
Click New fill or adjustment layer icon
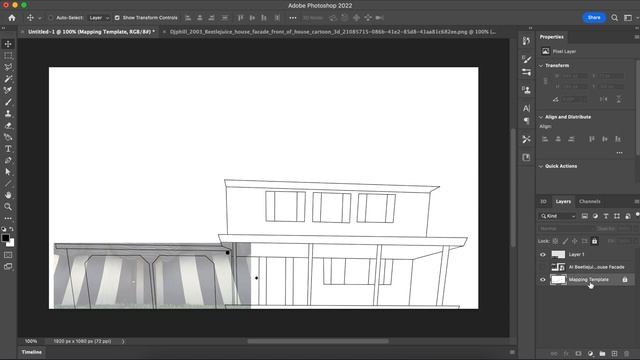590,353
